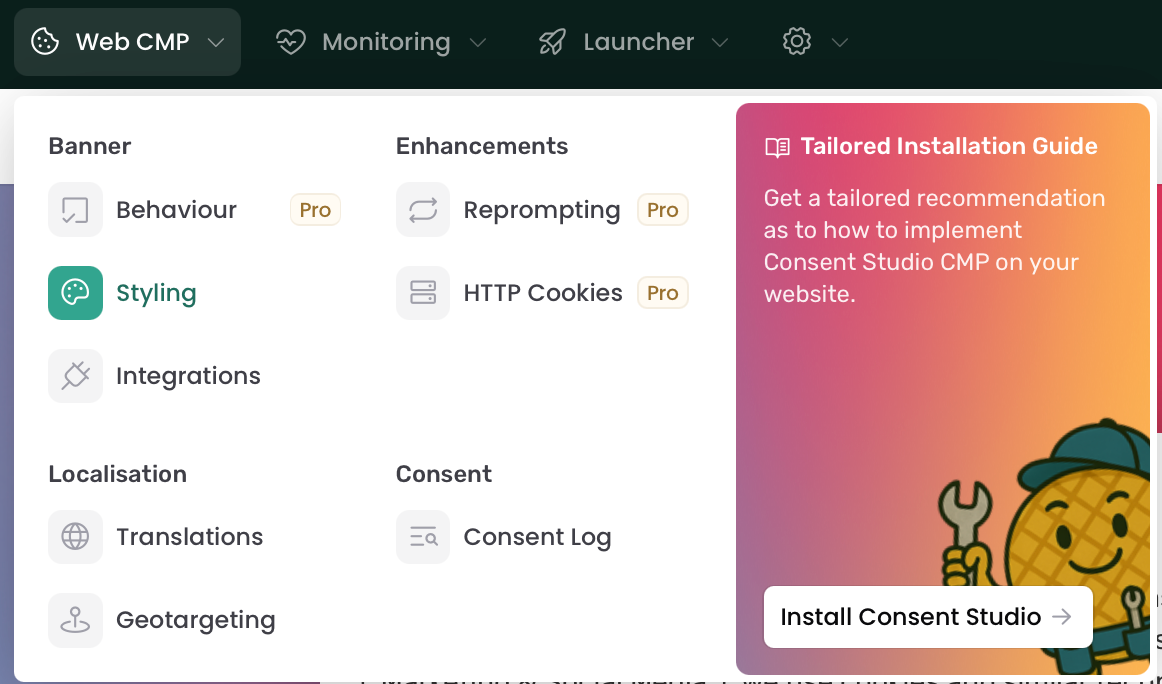
Task: Open HTTP Cookies settings
Action: tap(542, 293)
